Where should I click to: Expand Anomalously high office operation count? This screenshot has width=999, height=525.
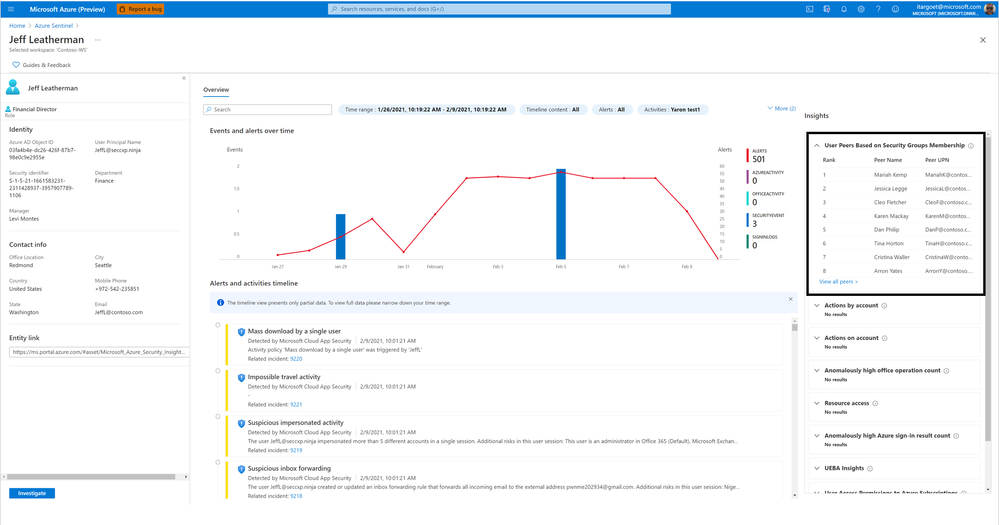817,370
